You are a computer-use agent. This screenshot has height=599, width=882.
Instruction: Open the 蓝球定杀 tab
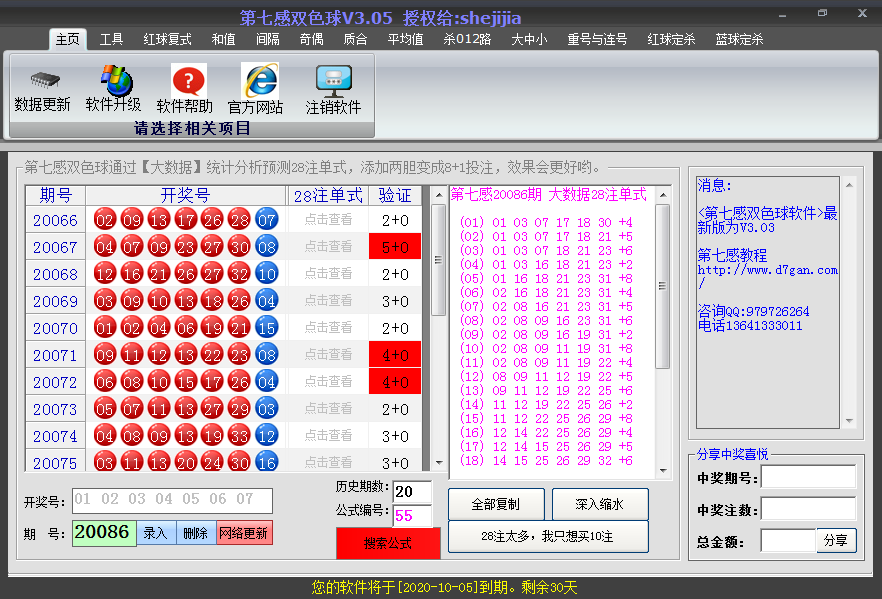coord(739,39)
